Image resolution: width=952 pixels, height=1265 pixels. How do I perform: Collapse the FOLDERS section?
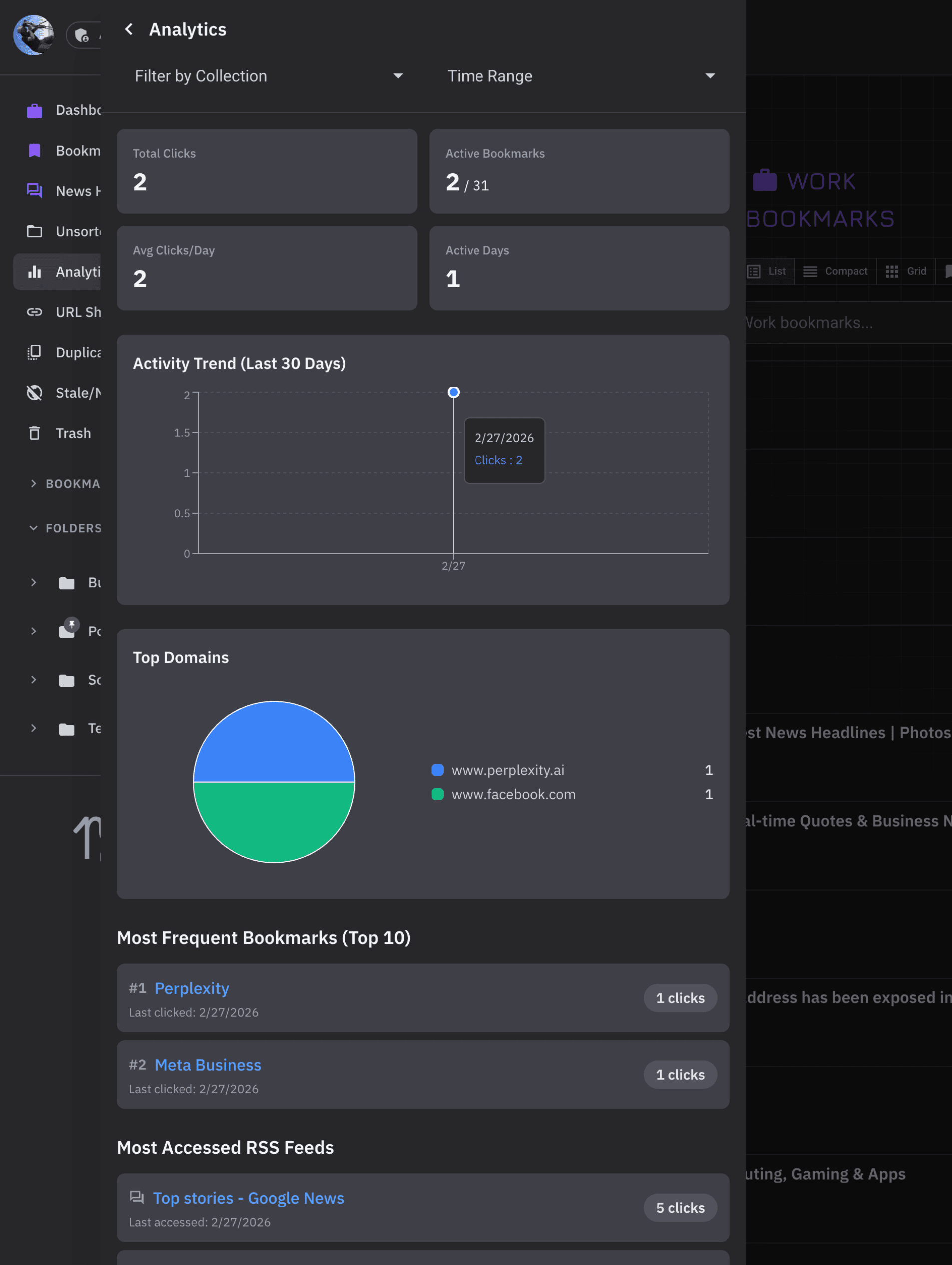tap(34, 528)
